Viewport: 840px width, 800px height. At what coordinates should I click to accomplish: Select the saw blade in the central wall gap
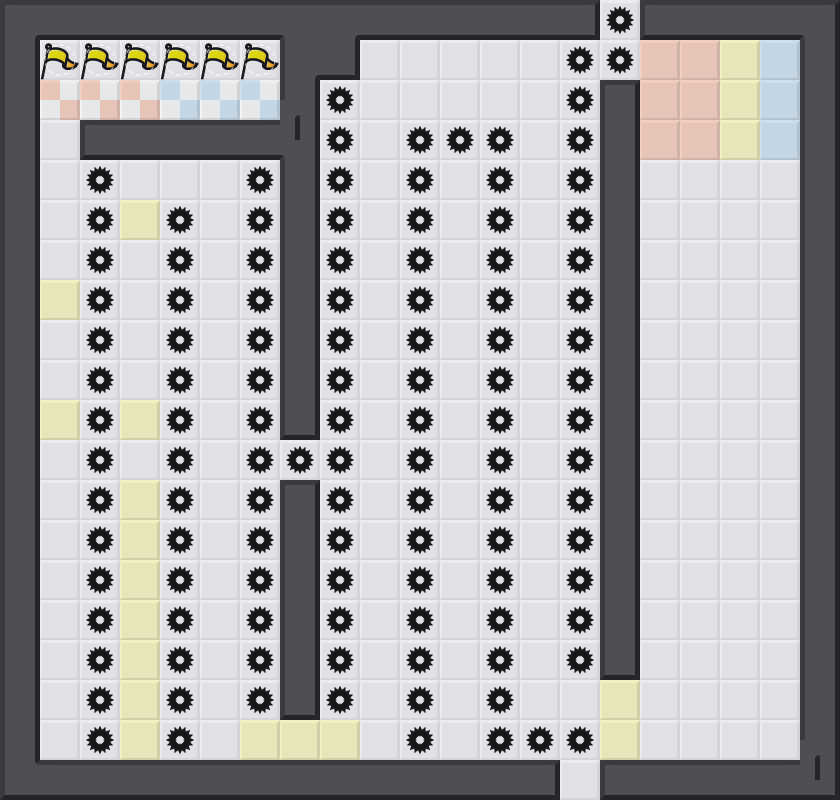(300, 460)
